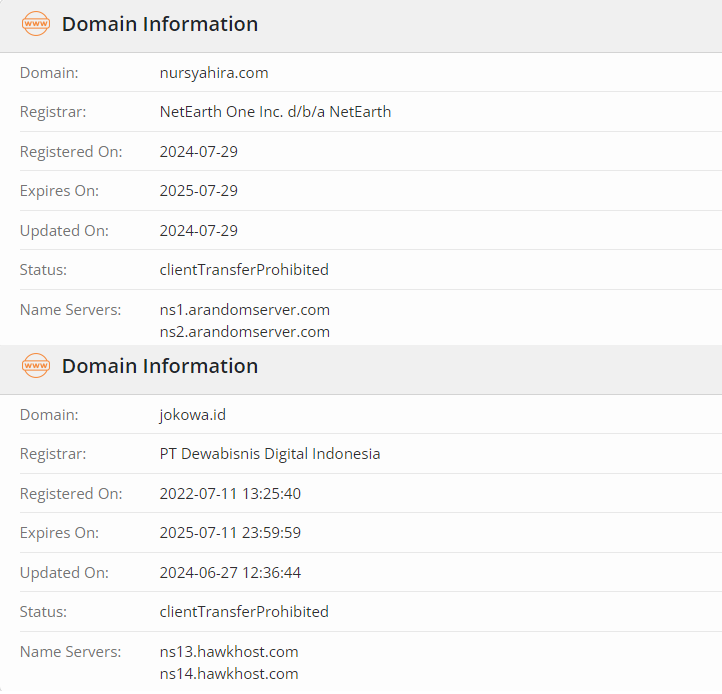Click the ns13.hawkhost.com name server

(x=229, y=652)
